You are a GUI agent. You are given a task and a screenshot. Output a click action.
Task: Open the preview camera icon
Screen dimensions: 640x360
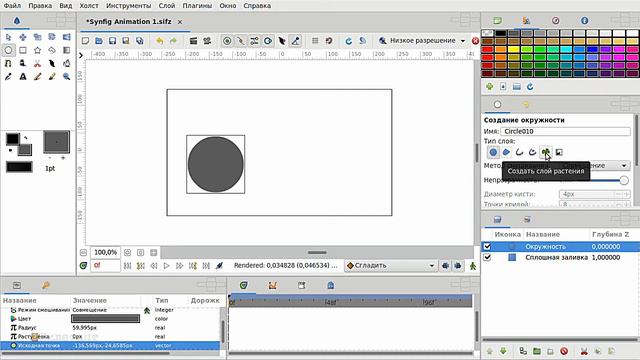pos(207,41)
